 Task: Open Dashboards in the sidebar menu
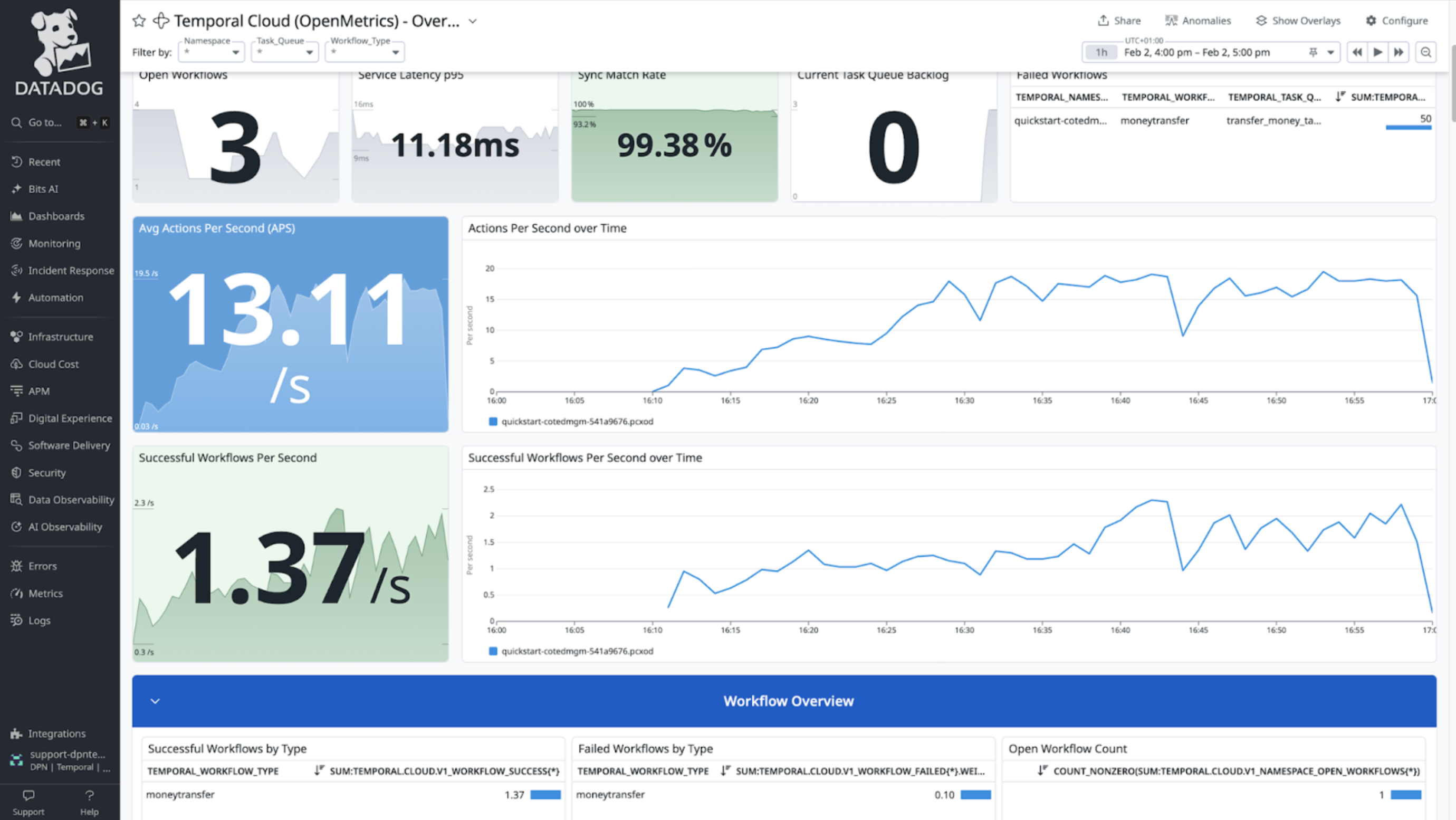click(56, 216)
